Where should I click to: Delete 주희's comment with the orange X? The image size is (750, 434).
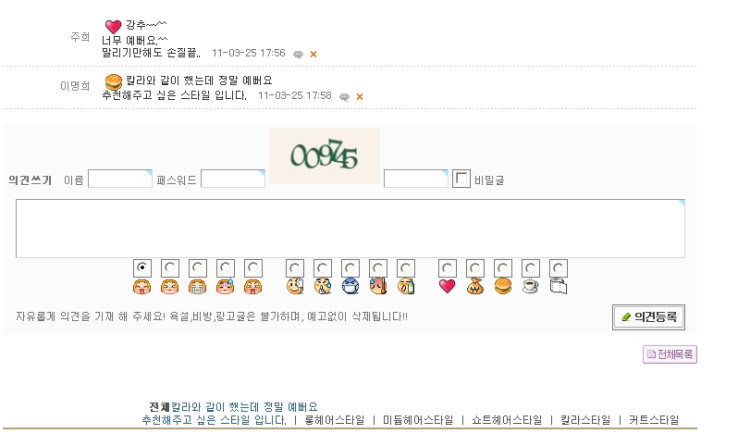pos(313,54)
